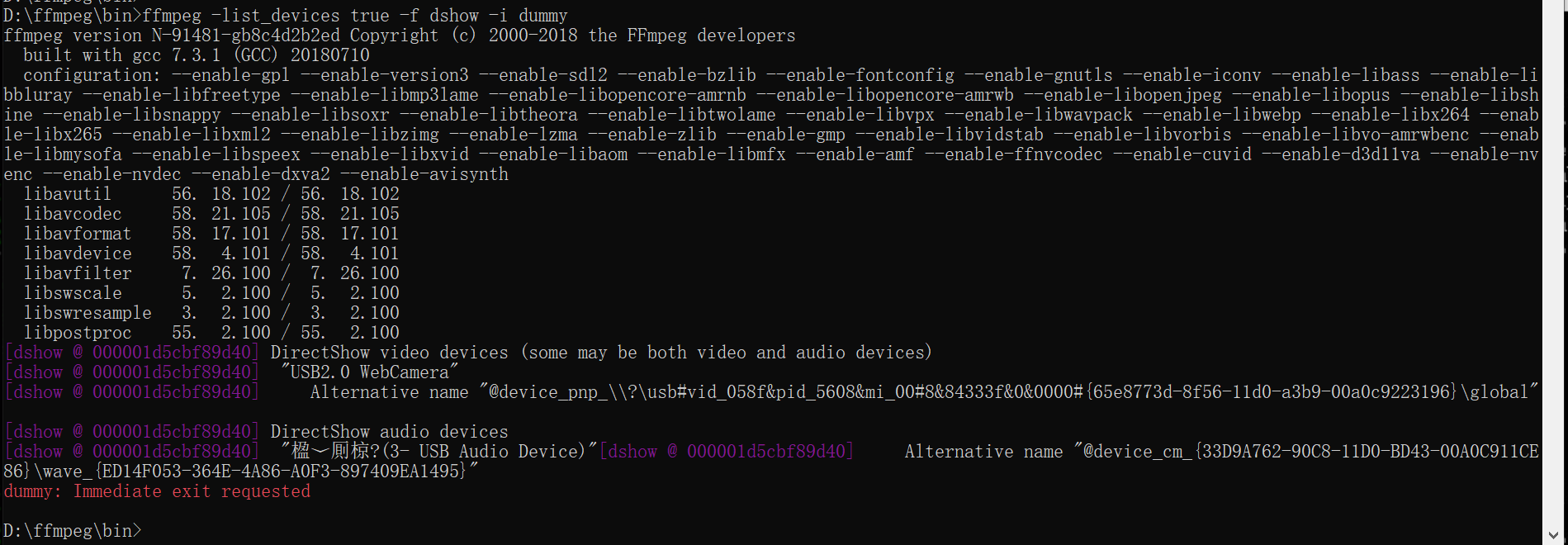Click the libavdevice version row

click(x=211, y=254)
